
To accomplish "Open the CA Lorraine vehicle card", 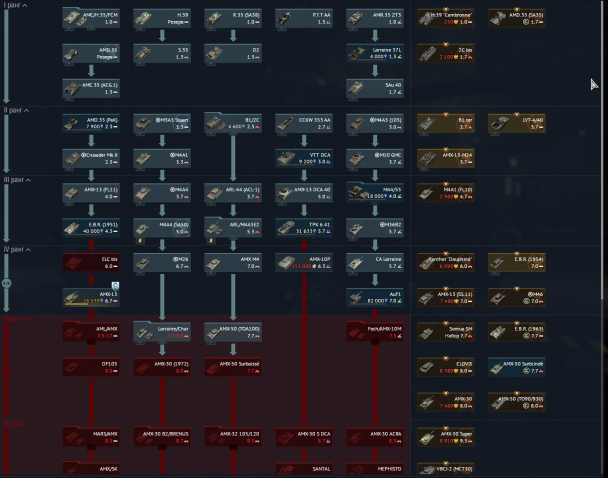I will tap(373, 263).
